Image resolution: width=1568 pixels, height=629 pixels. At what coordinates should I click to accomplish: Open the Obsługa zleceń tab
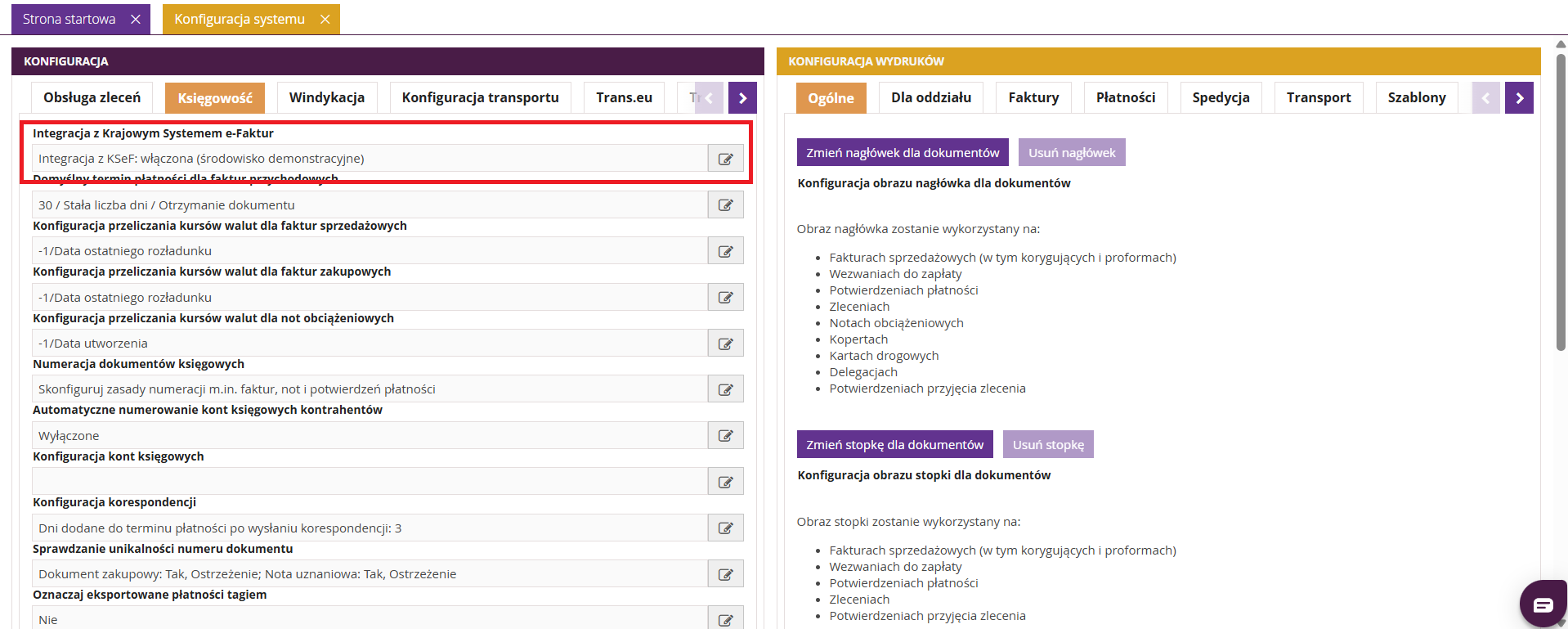pyautogui.click(x=92, y=97)
